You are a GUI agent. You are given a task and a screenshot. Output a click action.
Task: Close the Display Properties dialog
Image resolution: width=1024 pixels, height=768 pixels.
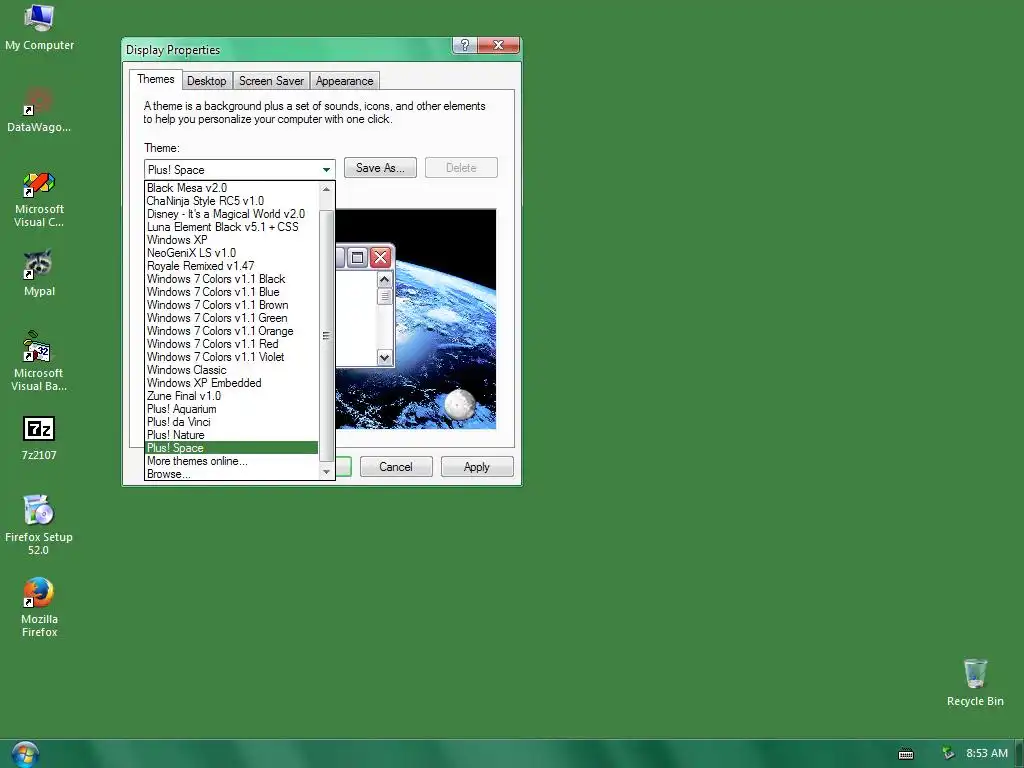click(498, 45)
